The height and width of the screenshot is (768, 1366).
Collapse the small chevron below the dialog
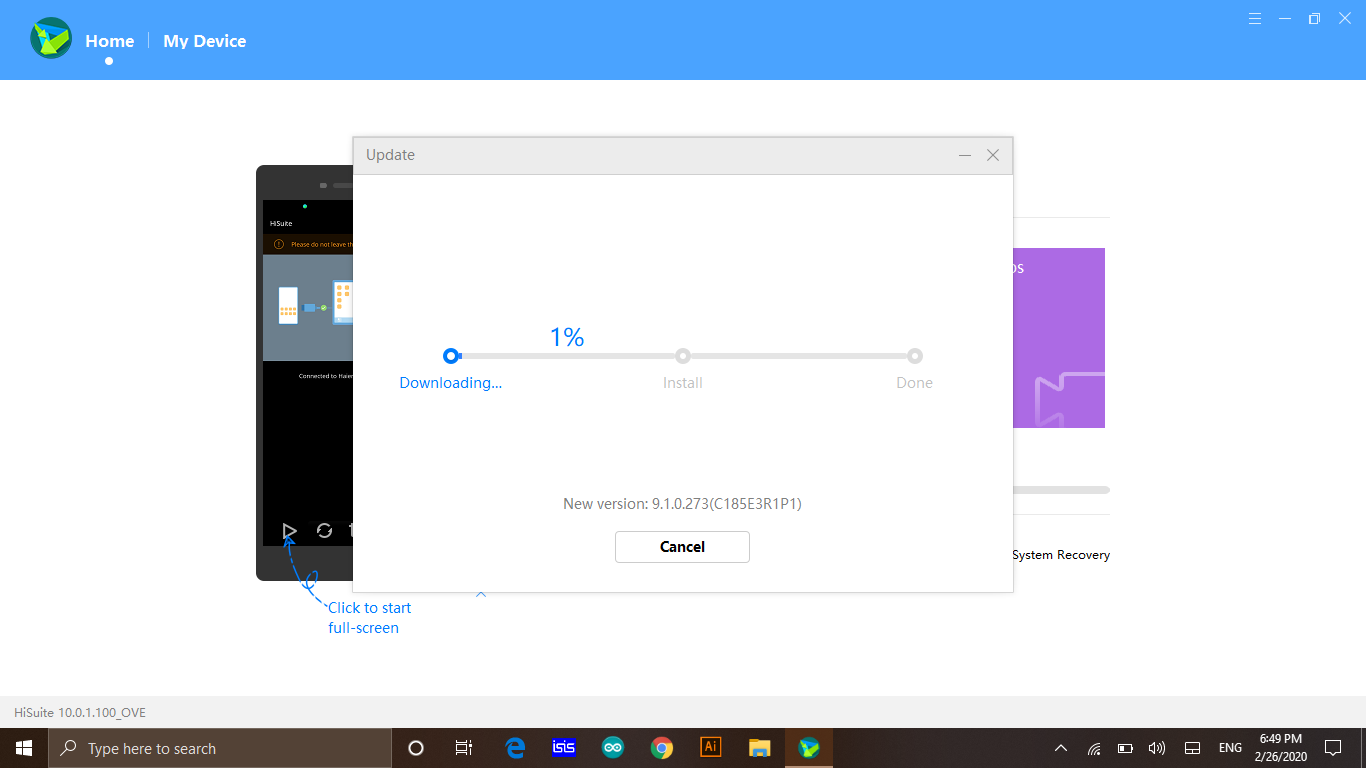[x=481, y=595]
